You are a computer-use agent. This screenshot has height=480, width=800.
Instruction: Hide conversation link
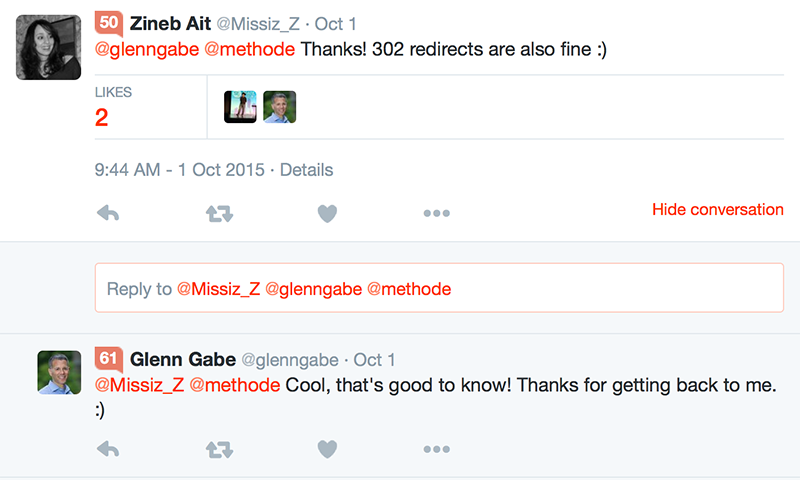tap(718, 209)
